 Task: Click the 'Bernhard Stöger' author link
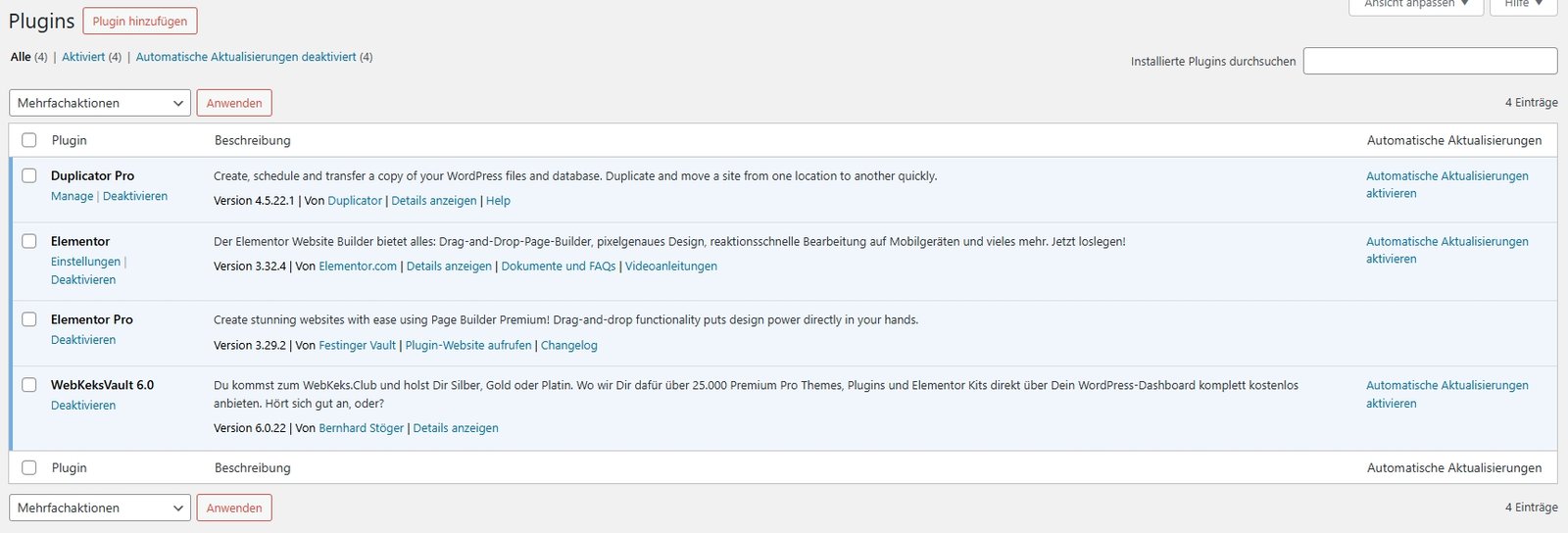click(x=361, y=428)
